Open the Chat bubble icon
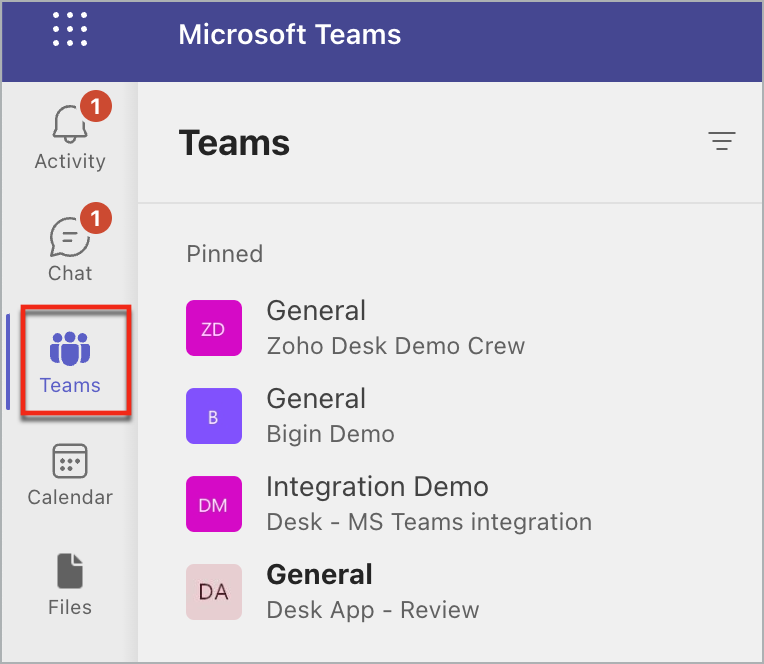 68,239
